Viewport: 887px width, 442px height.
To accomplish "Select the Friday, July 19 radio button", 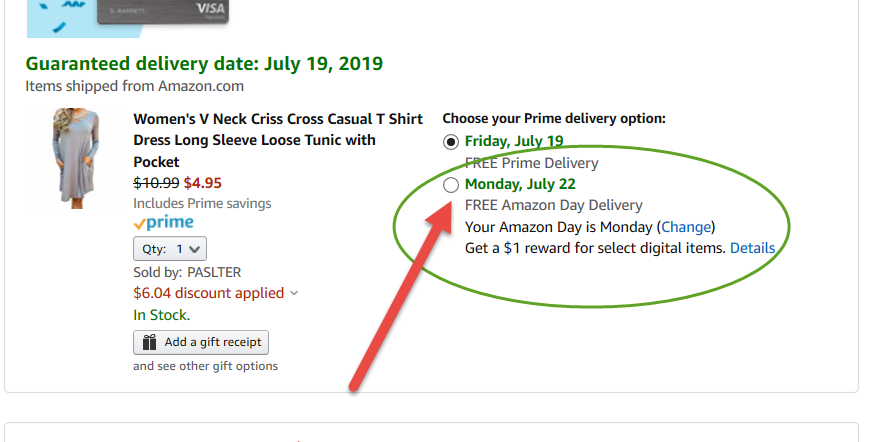I will point(452,142).
